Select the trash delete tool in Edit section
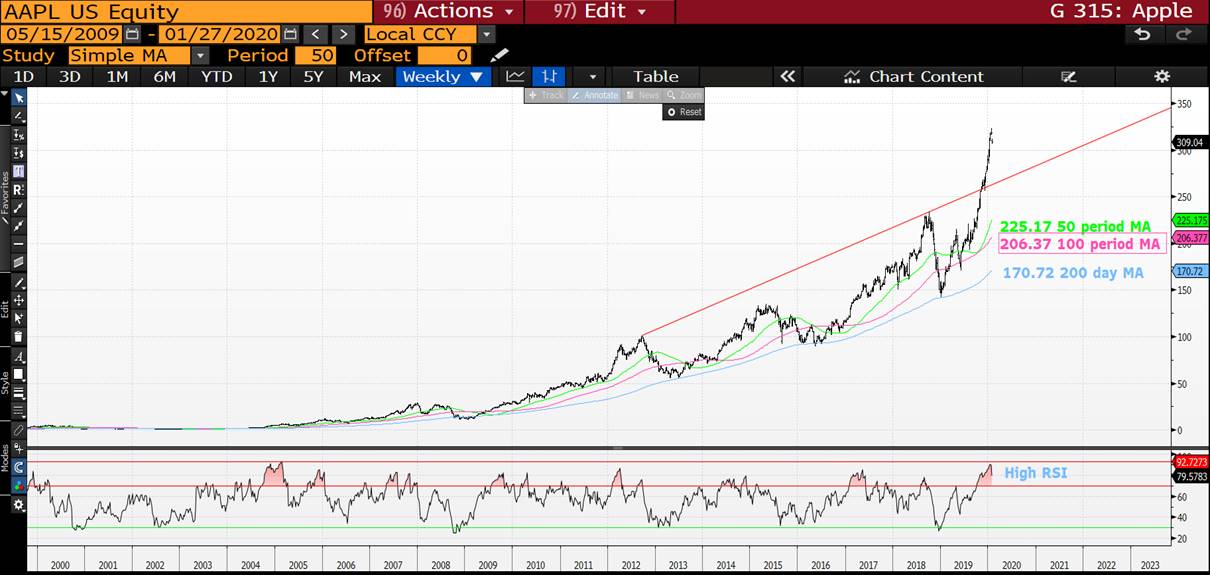 [x=18, y=337]
